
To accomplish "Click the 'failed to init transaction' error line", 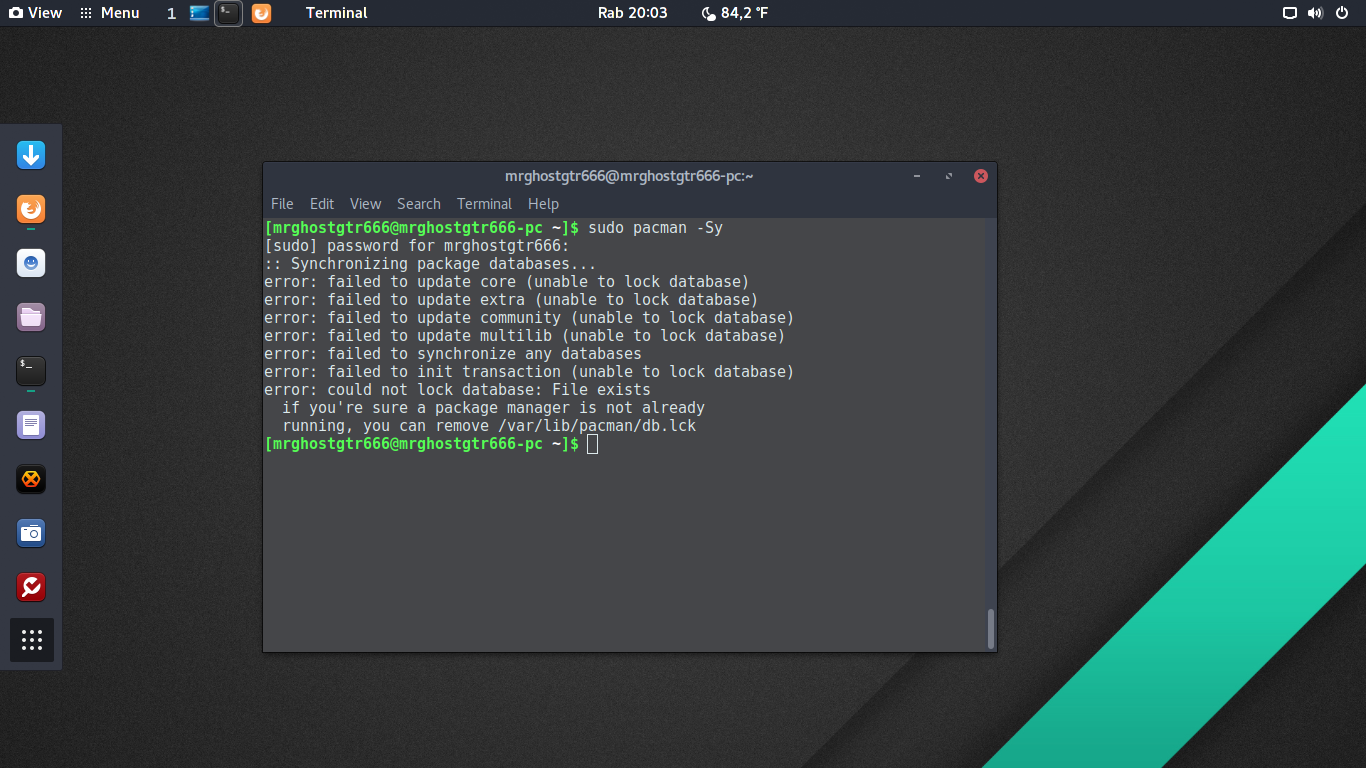I will pyautogui.click(x=529, y=372).
